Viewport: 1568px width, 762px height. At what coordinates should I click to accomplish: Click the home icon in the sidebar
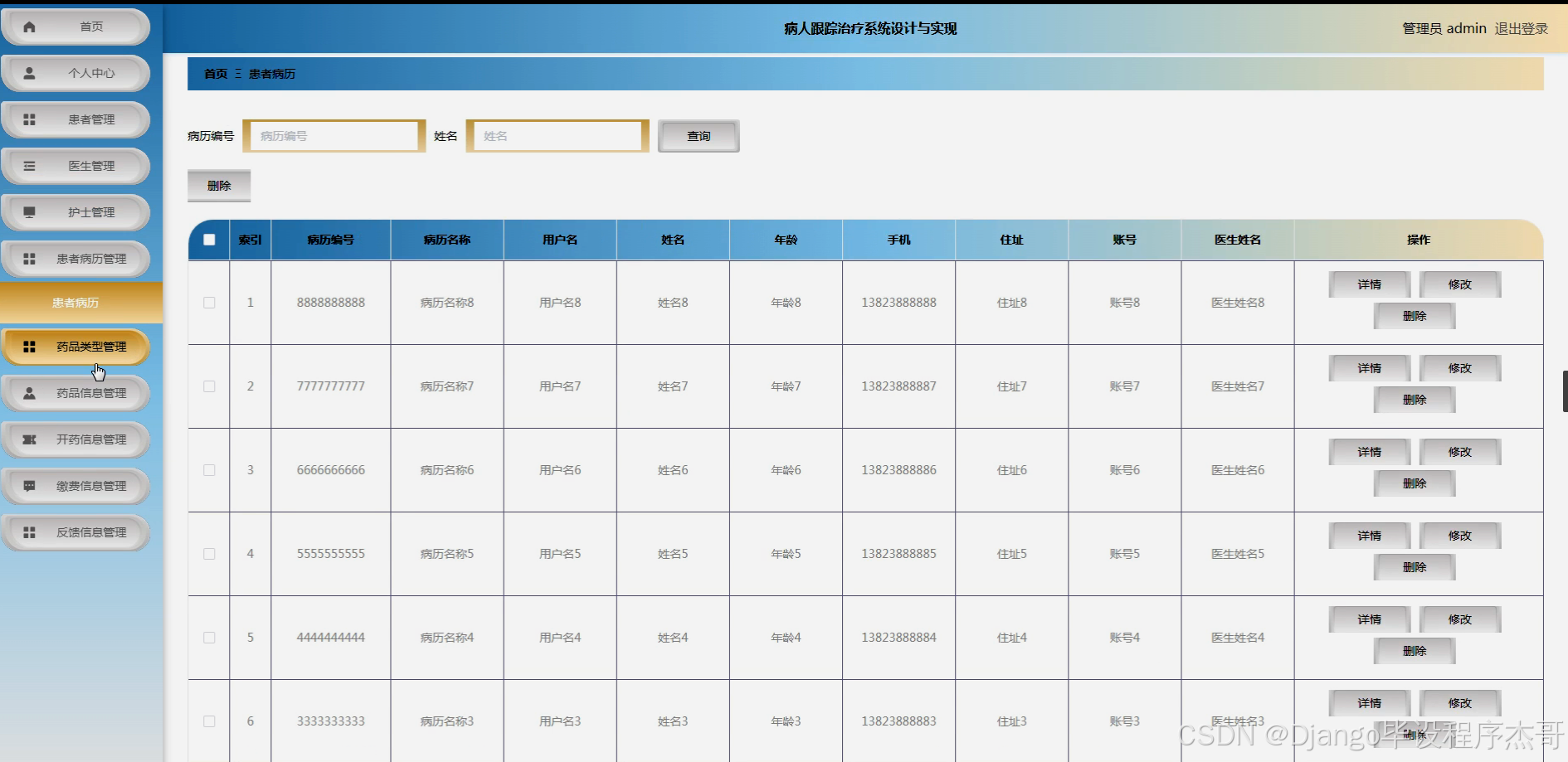tap(30, 27)
